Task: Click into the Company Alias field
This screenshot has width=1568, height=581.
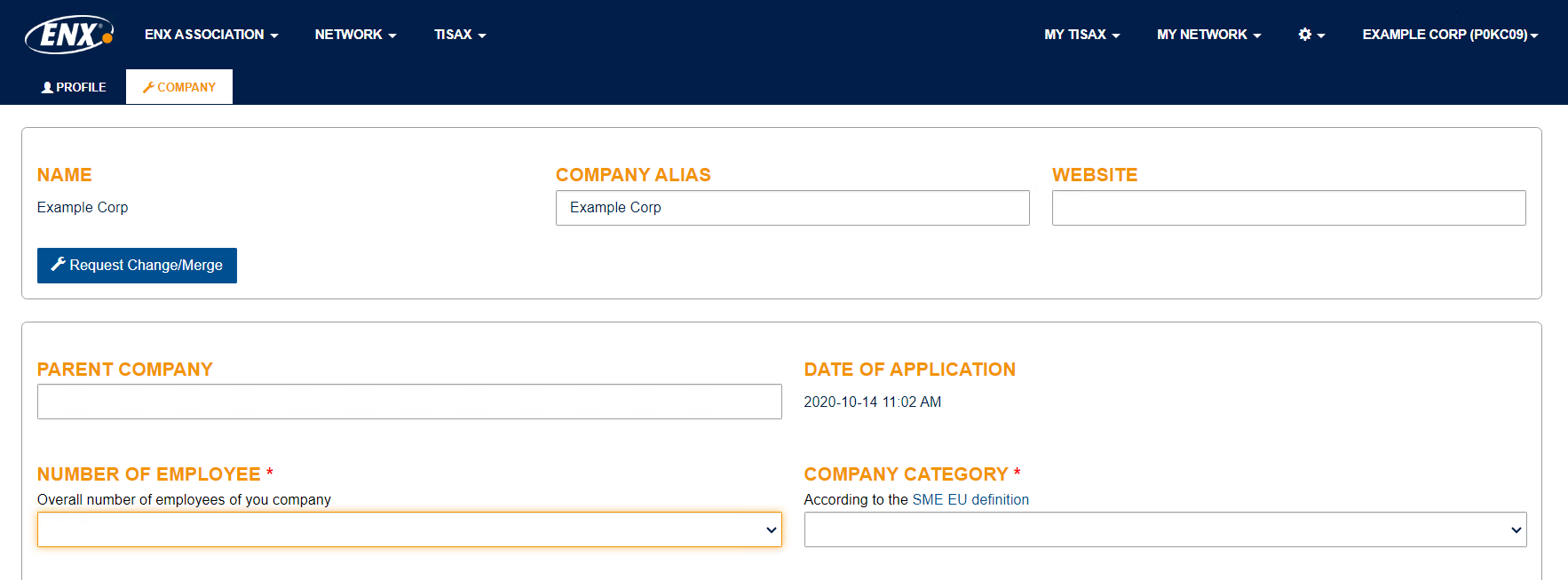Action: click(x=792, y=208)
